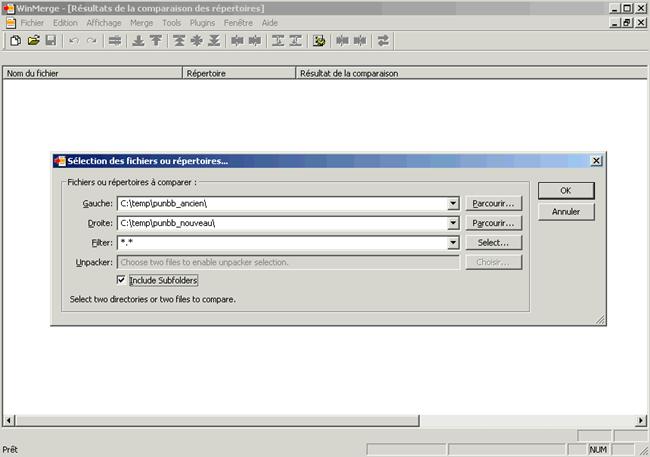The width and height of the screenshot is (650, 457).
Task: Expand the Gauche path dropdown
Action: [x=453, y=204]
